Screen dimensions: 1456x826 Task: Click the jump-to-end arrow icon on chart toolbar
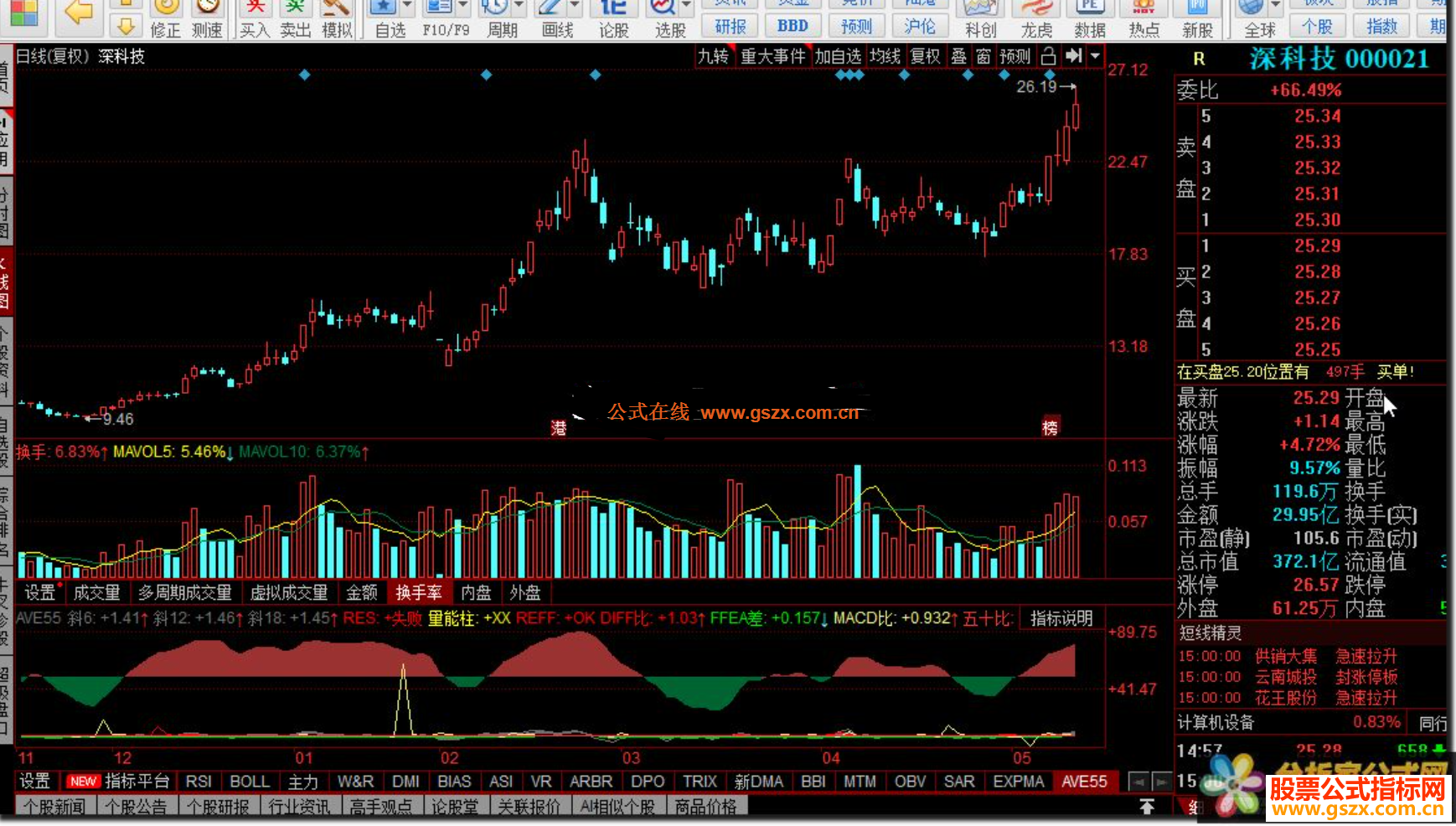1073,56
